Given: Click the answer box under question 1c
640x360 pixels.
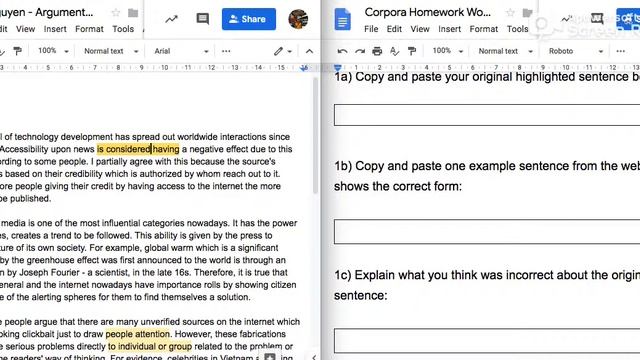Looking at the screenshot, I should (487, 340).
